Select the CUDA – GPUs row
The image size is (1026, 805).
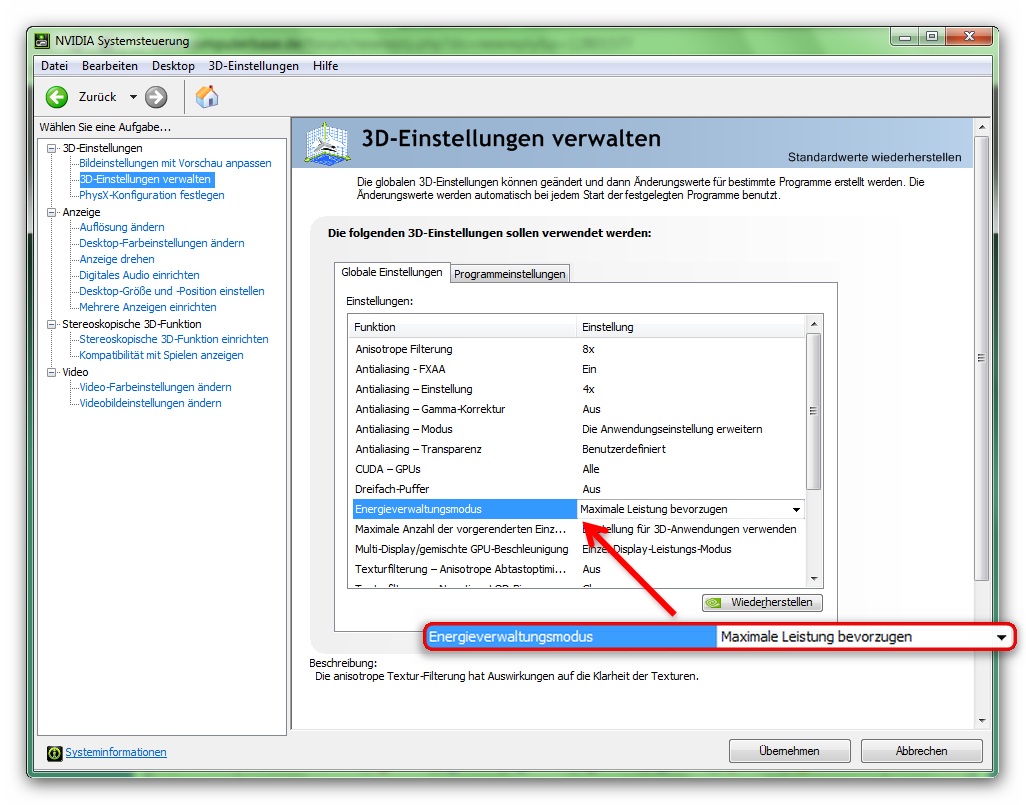pyautogui.click(x=578, y=469)
